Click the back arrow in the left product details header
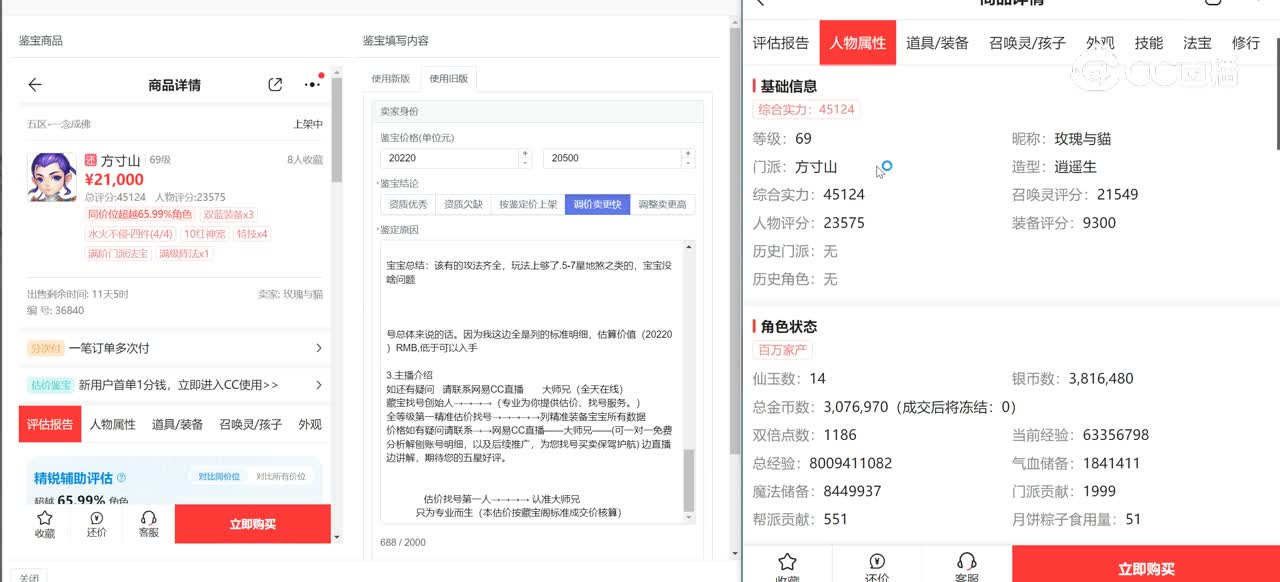Screen dimensions: 1280x582 point(35,85)
